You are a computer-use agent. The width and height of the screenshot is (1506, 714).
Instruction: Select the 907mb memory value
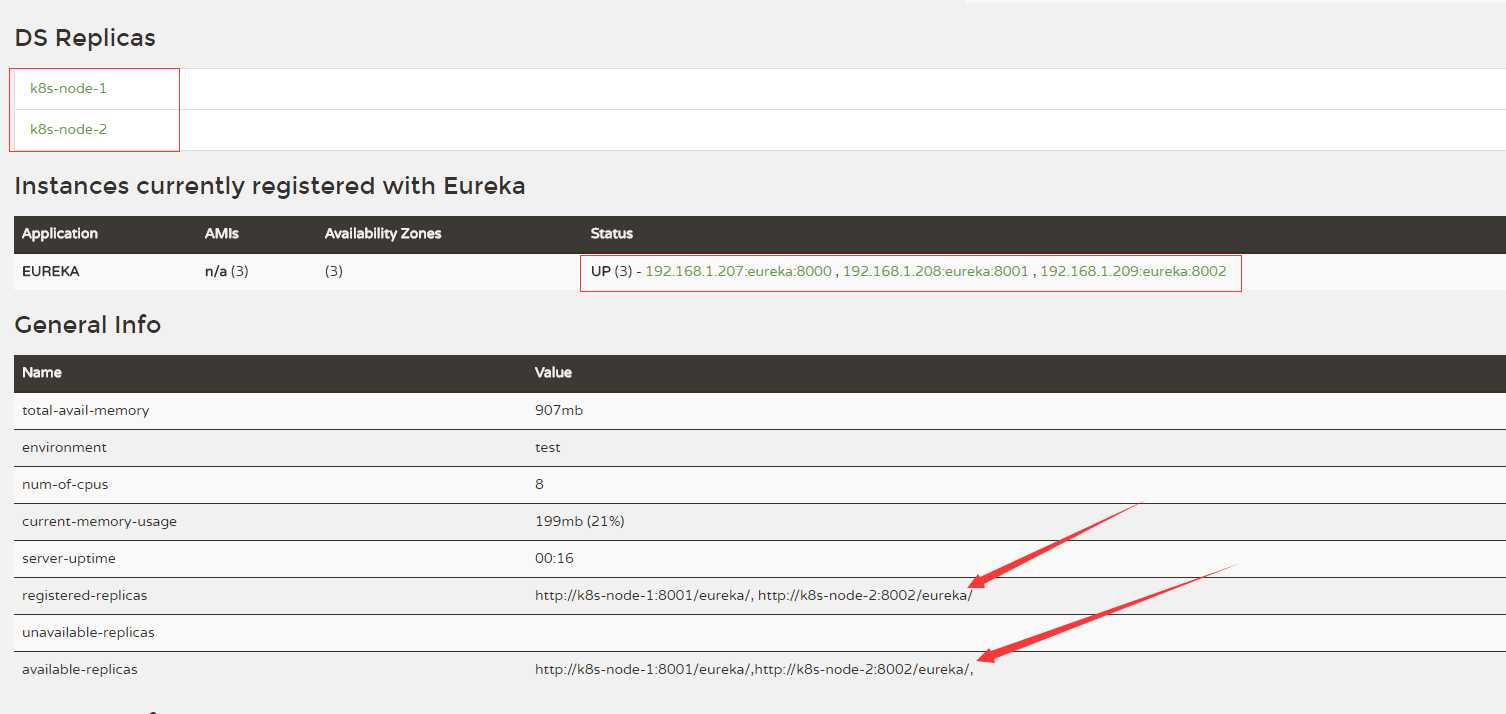559,411
